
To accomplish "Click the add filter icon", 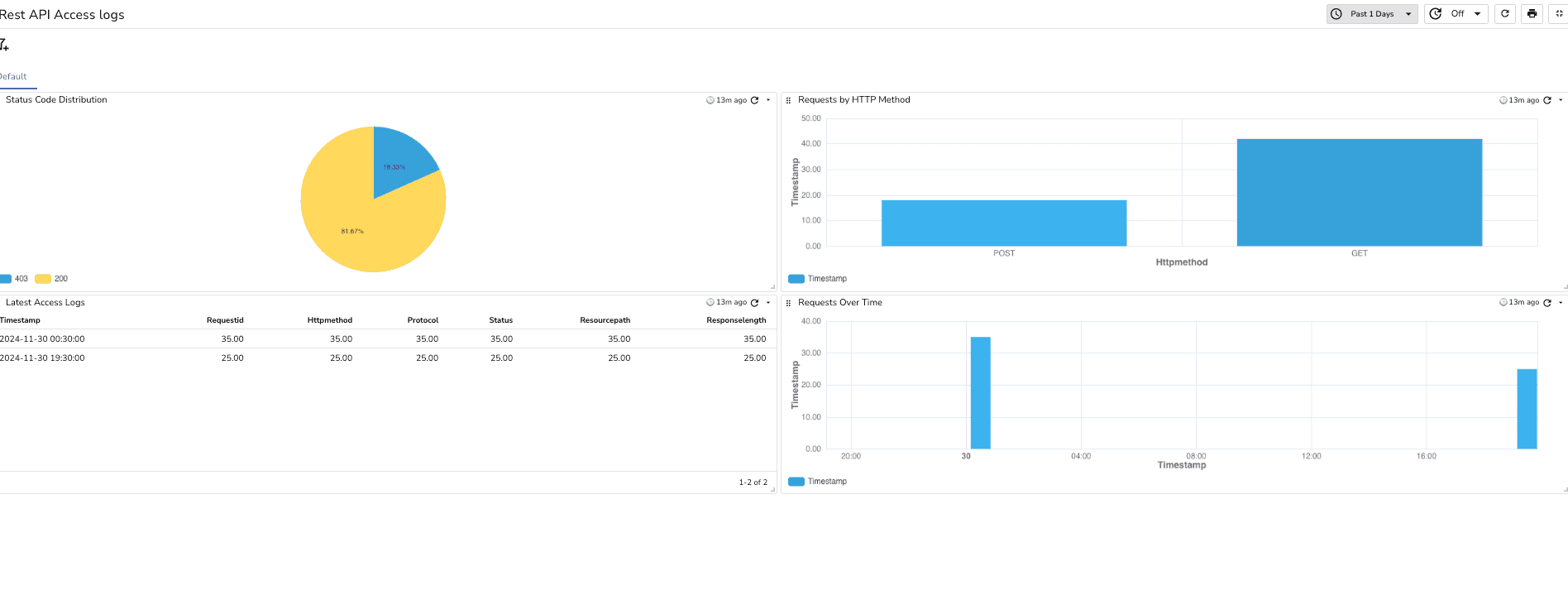I will coord(4,45).
